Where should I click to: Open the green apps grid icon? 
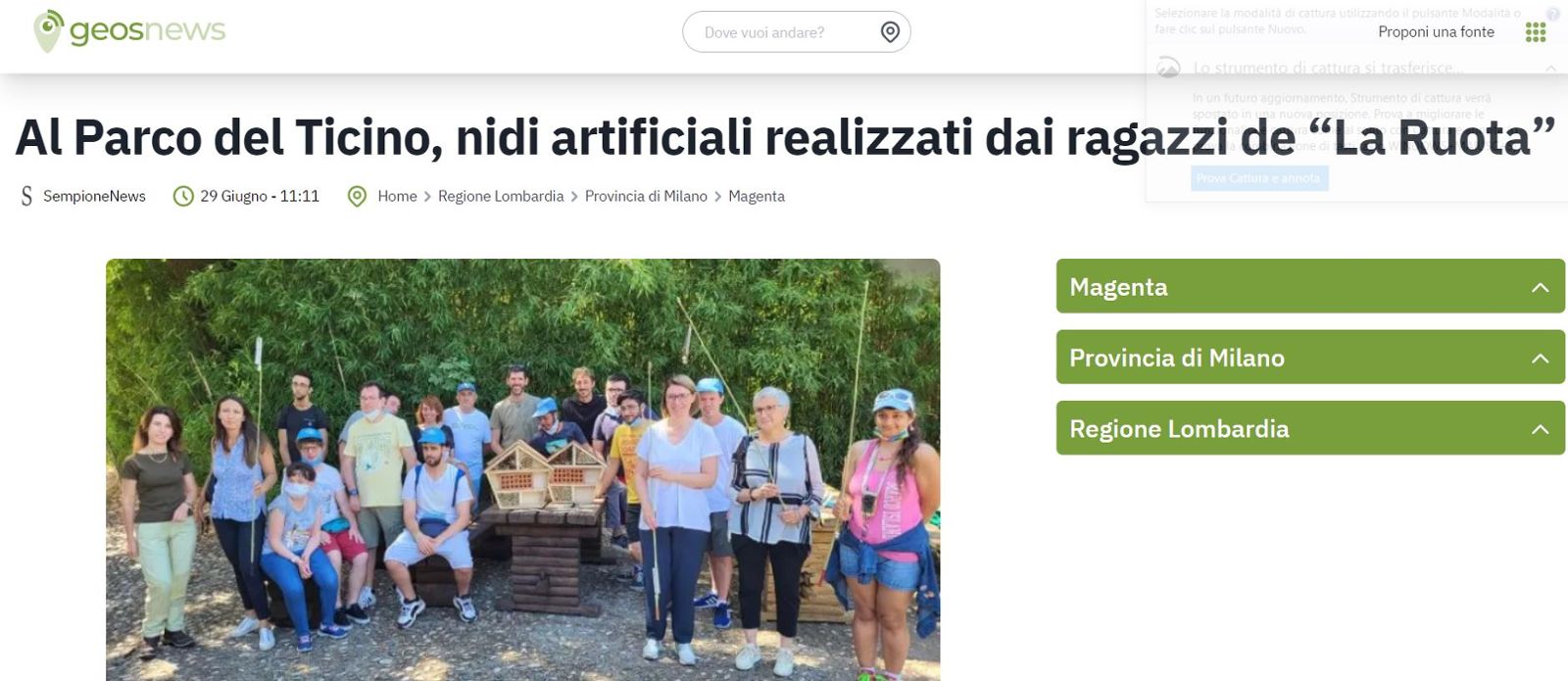pyautogui.click(x=1536, y=32)
